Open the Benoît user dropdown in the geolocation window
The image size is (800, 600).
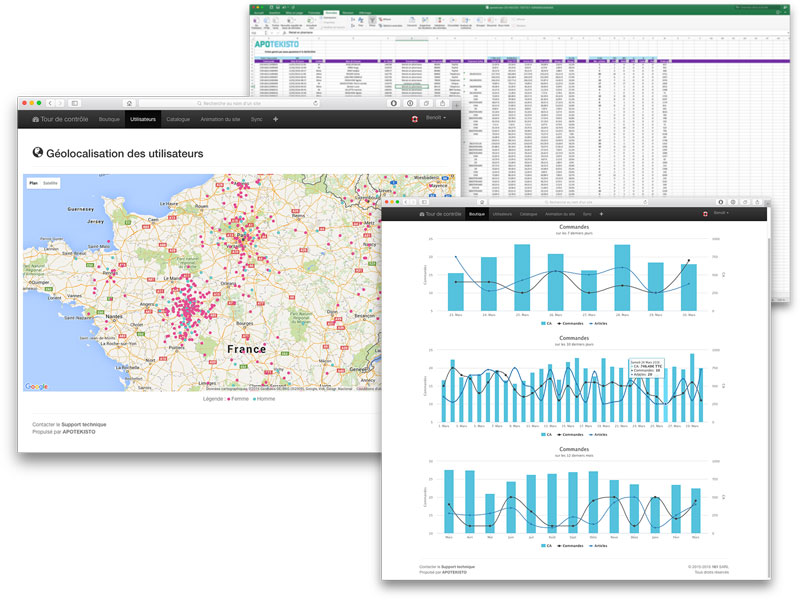pos(436,118)
